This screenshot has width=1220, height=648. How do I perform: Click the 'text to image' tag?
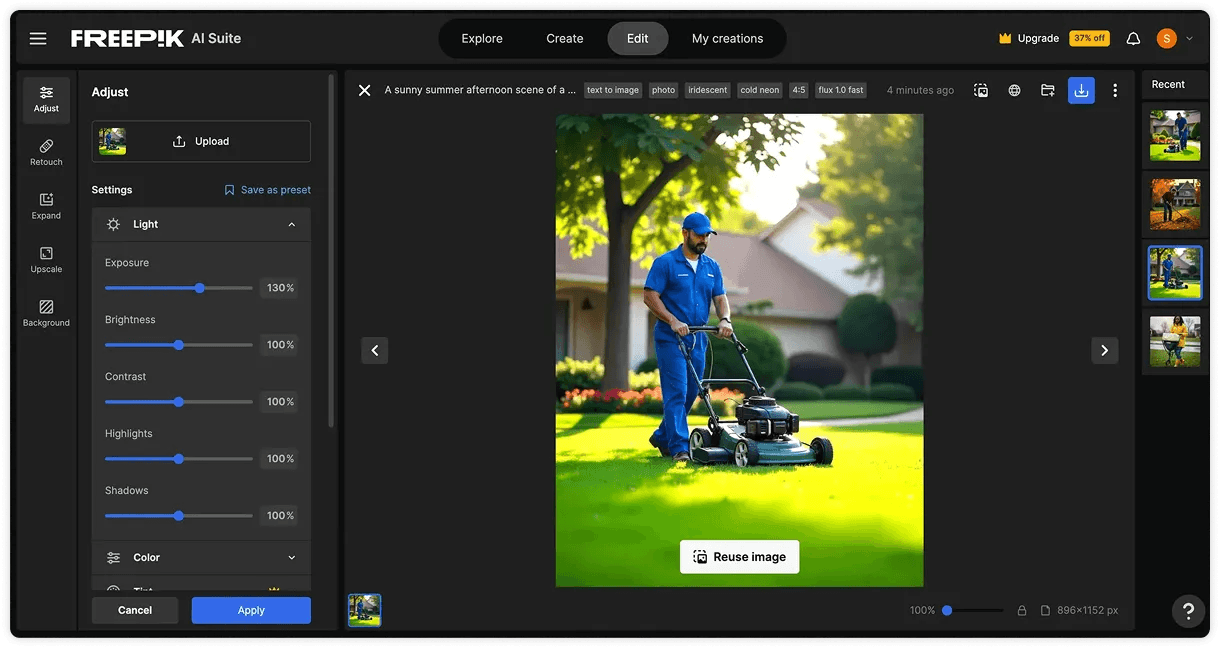click(613, 90)
